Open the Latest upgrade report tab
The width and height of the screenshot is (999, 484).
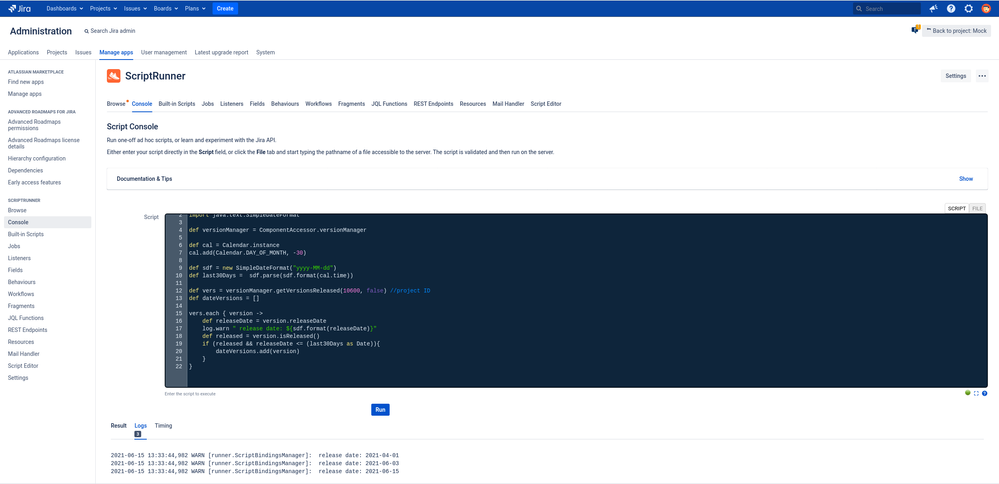(221, 52)
